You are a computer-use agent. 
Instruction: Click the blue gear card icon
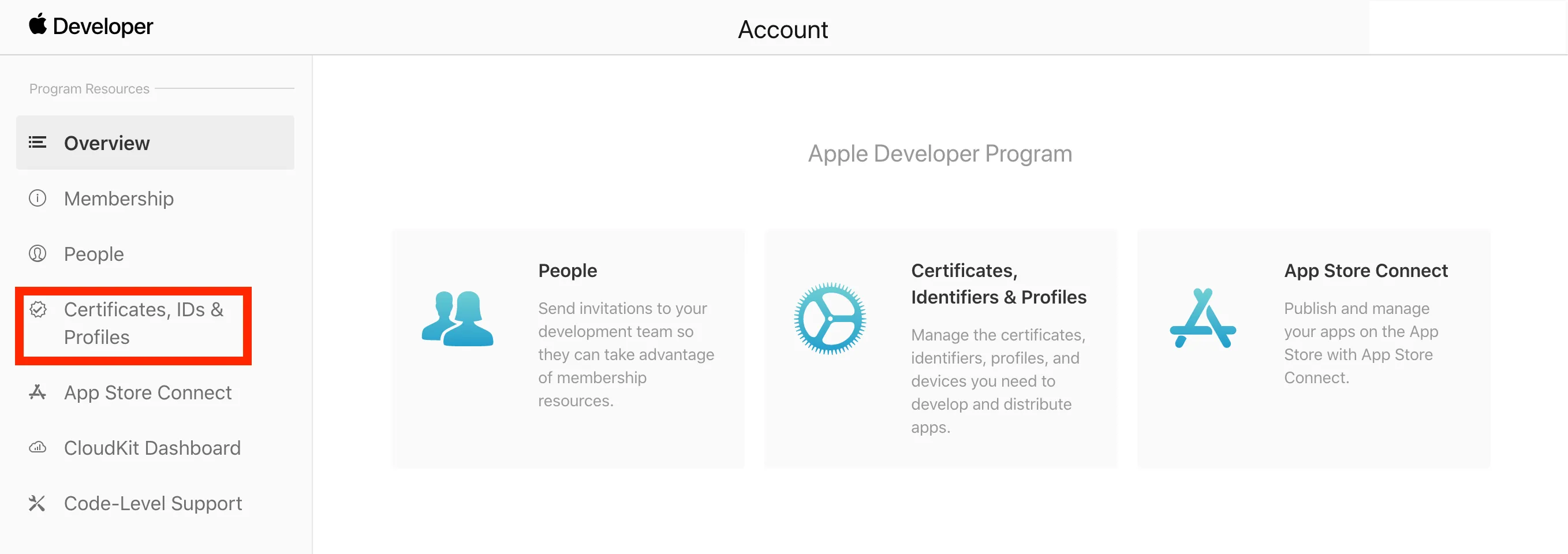pos(830,319)
